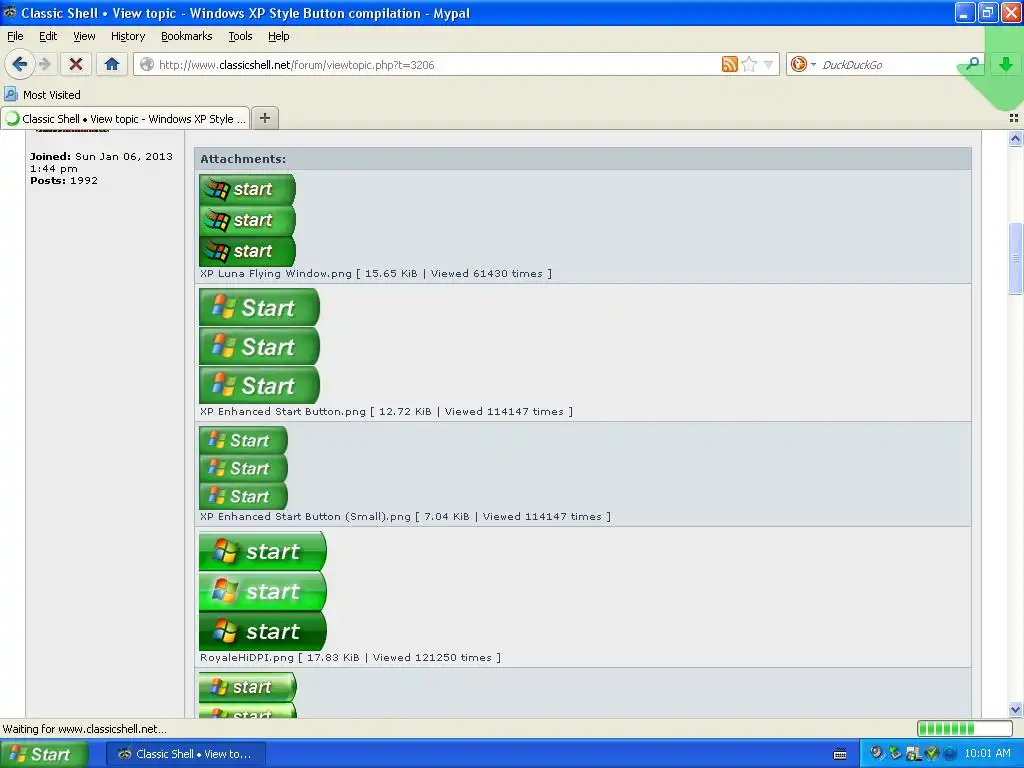
Task: Click the 'Posts: 1992' text
Action: pyautogui.click(x=64, y=180)
